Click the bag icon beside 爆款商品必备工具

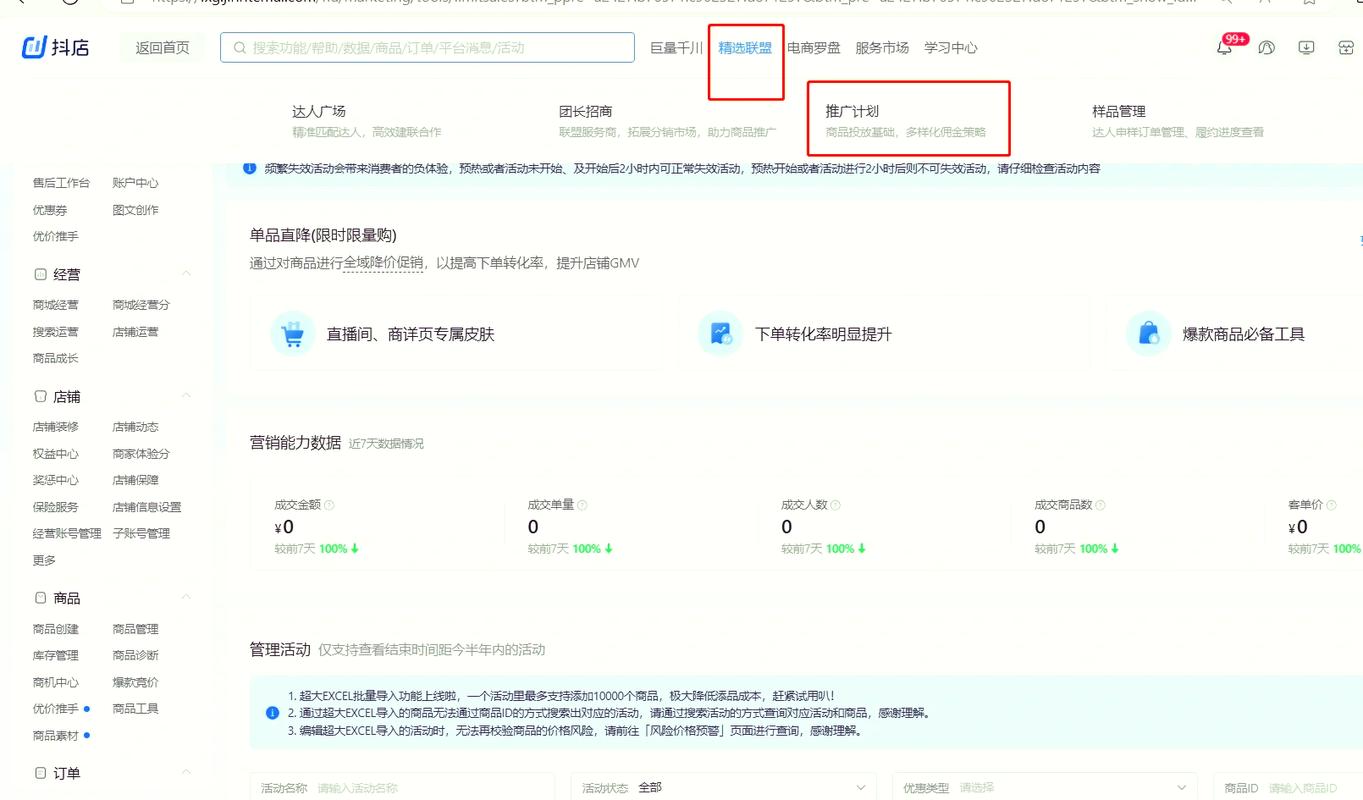coord(1148,334)
